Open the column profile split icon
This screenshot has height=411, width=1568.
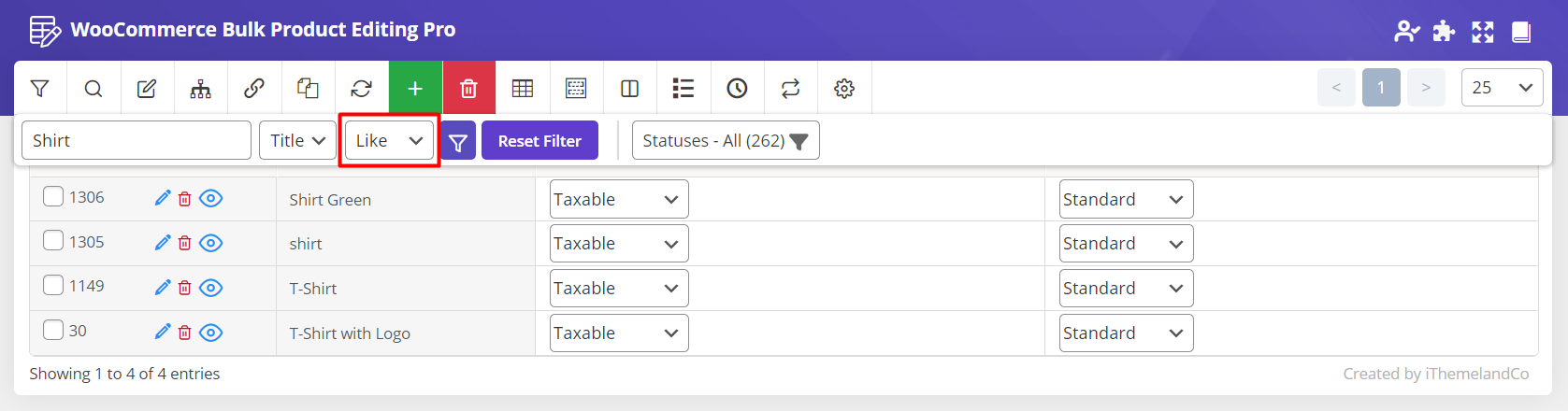[x=630, y=89]
